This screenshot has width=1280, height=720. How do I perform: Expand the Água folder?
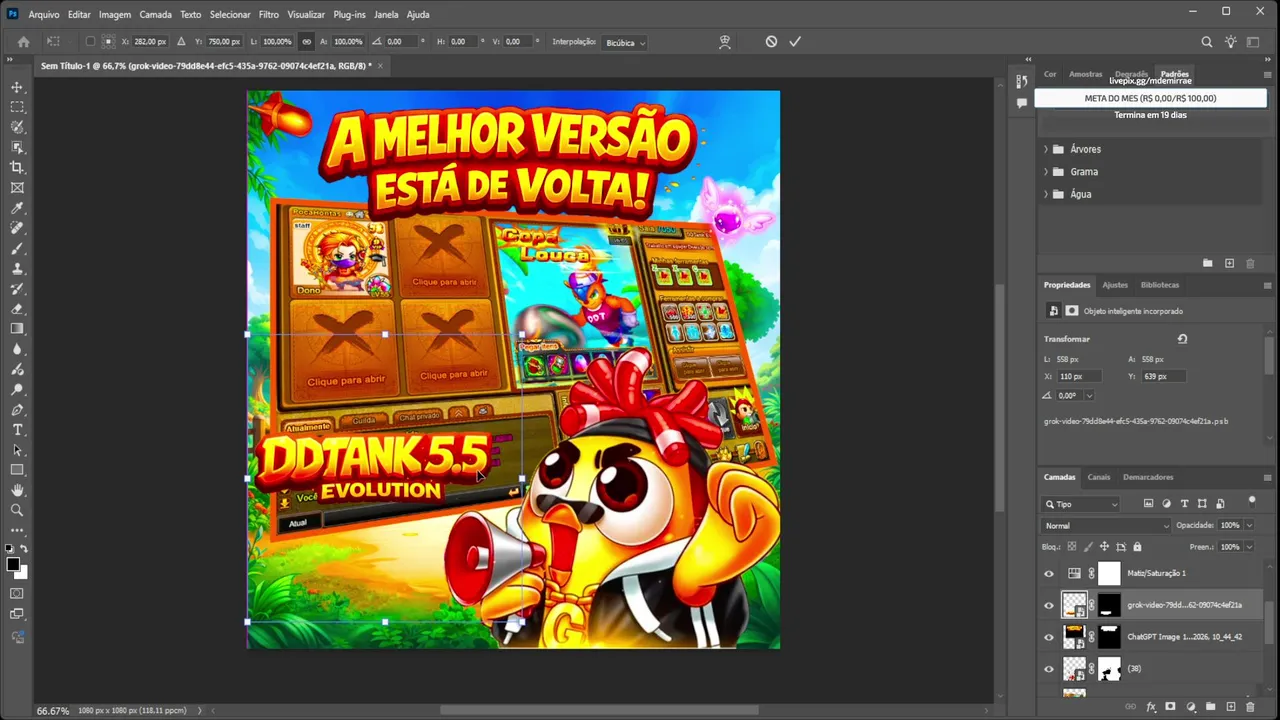coord(1046,194)
